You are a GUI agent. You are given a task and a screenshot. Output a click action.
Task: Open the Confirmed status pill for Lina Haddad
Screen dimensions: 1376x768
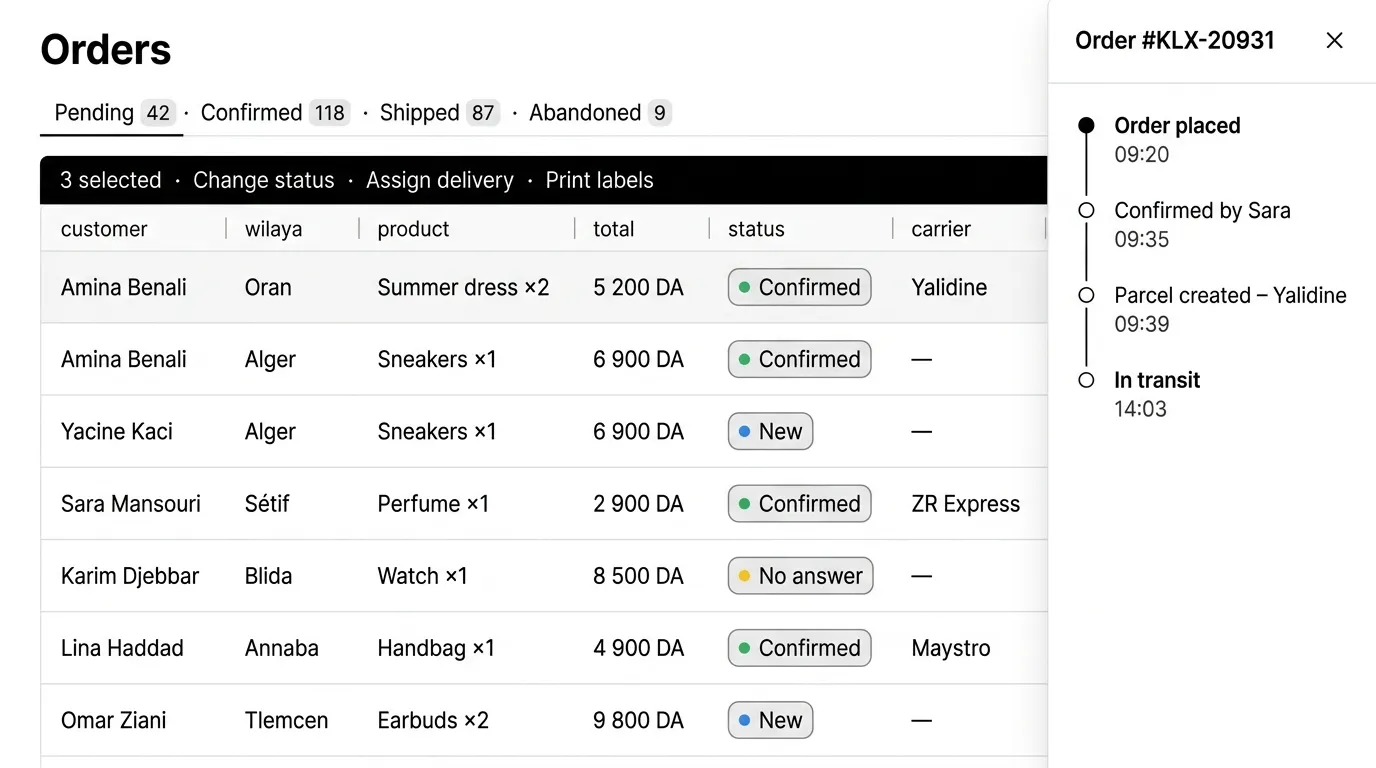pyautogui.click(x=800, y=648)
